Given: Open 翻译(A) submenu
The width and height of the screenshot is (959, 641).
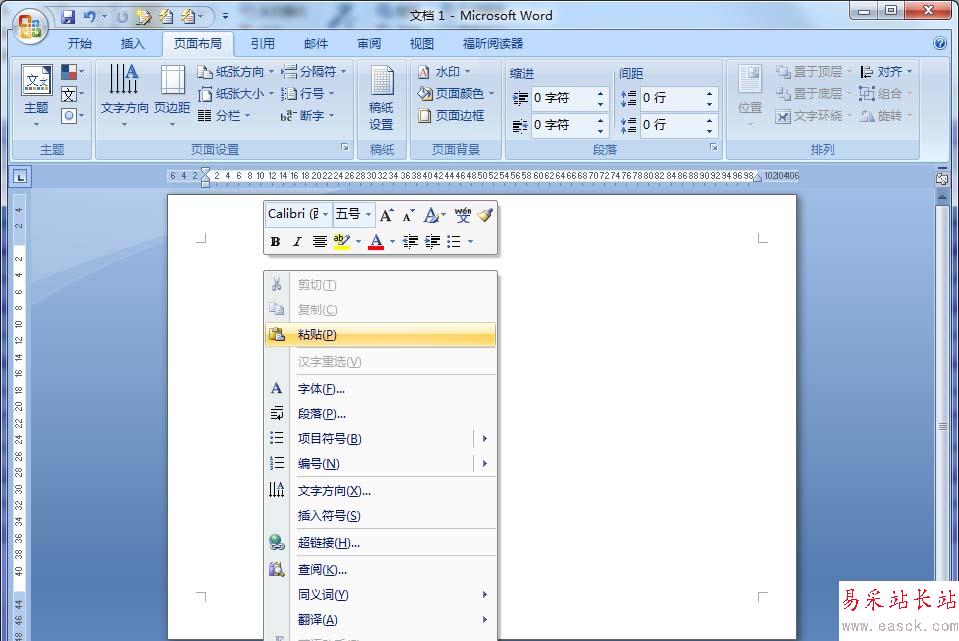Looking at the screenshot, I should tap(380, 620).
